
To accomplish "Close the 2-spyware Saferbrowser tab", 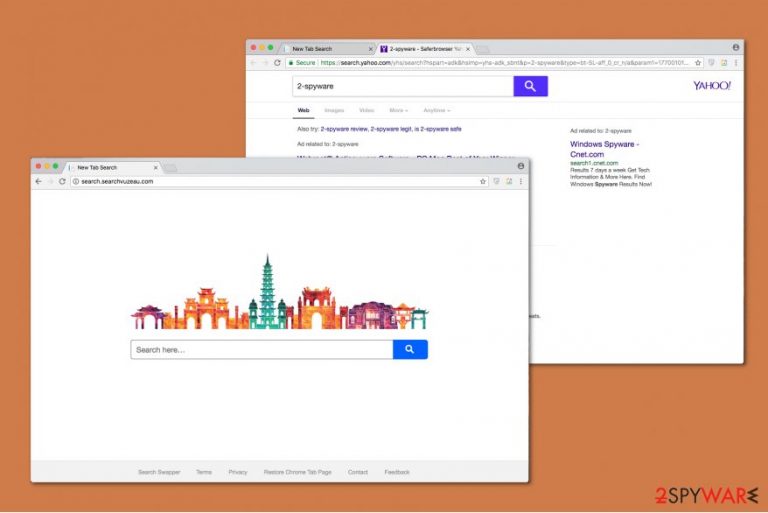I will pyautogui.click(x=468, y=49).
